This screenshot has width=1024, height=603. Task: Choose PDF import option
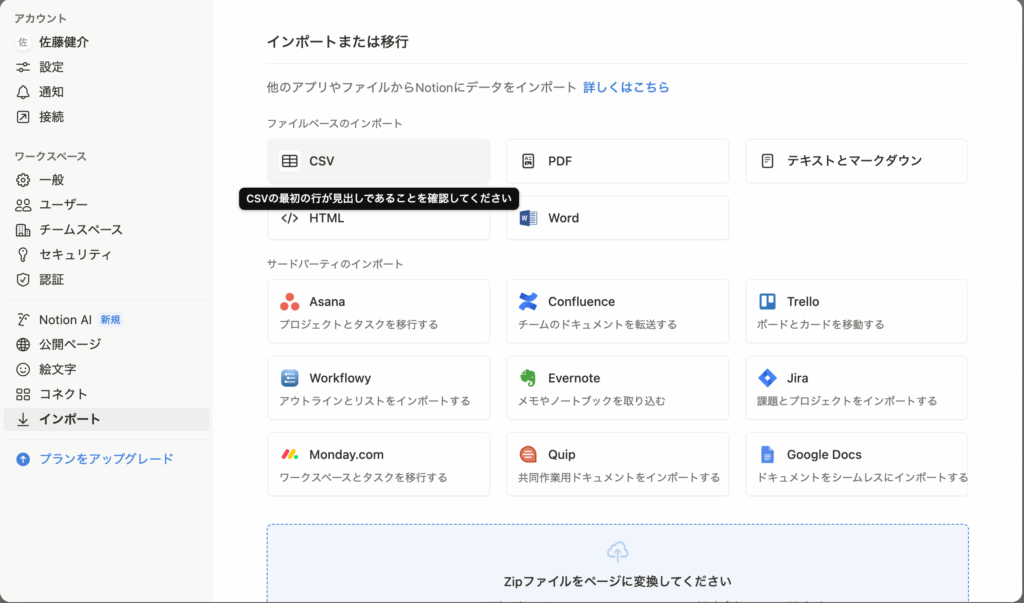[617, 161]
